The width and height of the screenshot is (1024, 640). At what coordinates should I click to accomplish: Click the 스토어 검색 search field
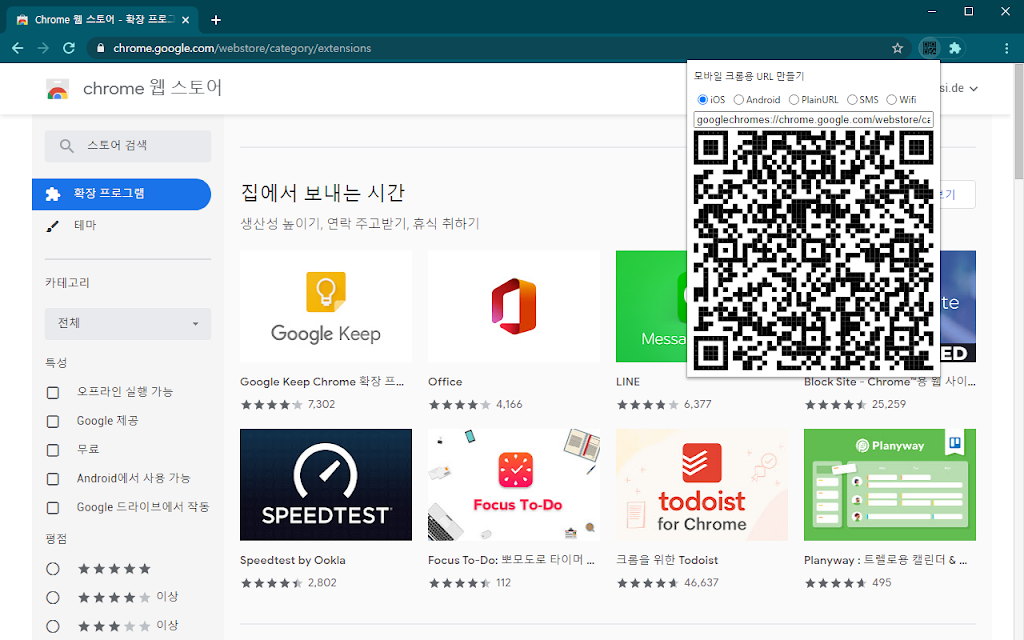(128, 146)
